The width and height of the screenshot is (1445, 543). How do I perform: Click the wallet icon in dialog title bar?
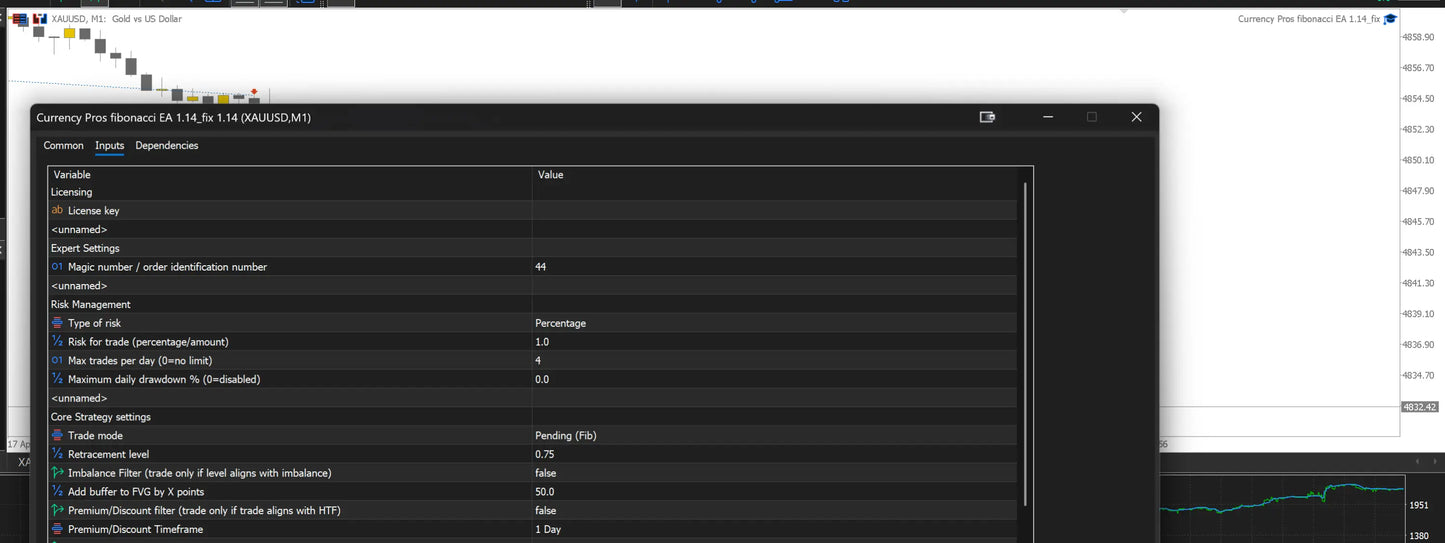click(x=987, y=117)
